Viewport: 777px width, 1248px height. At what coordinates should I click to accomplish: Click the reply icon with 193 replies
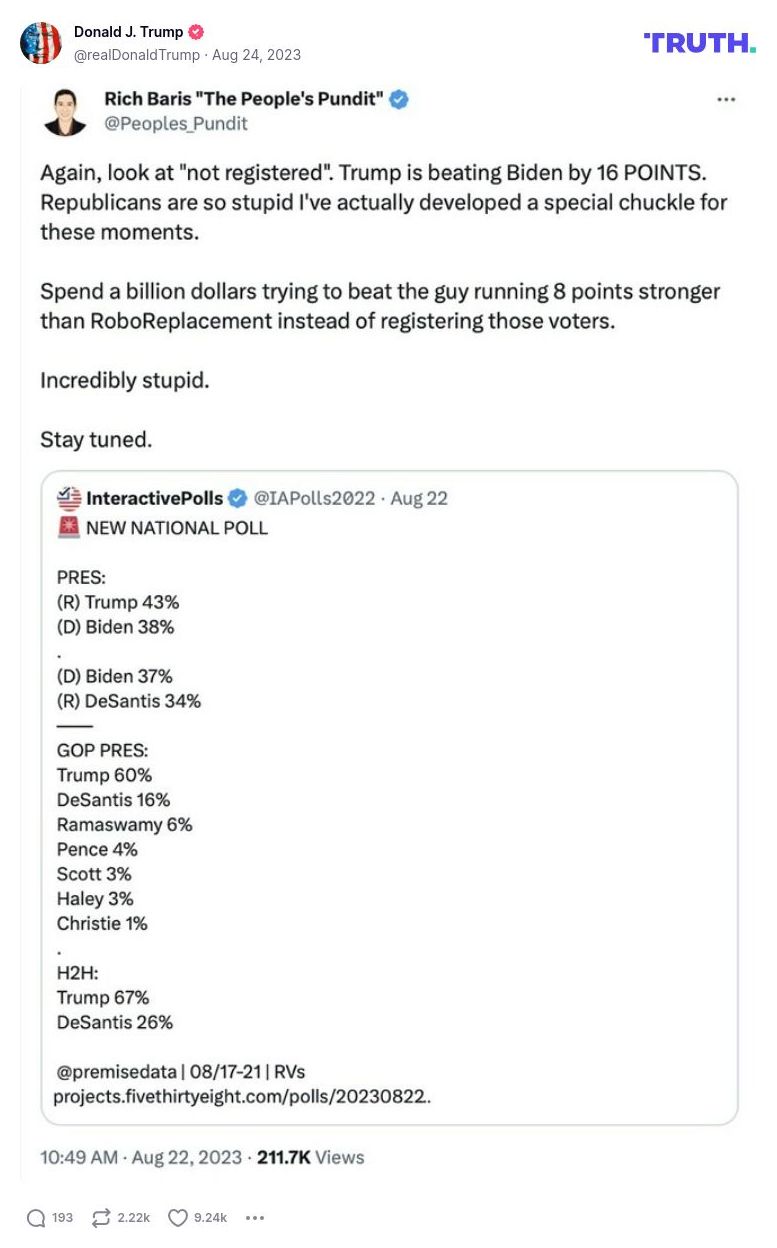(37, 1217)
